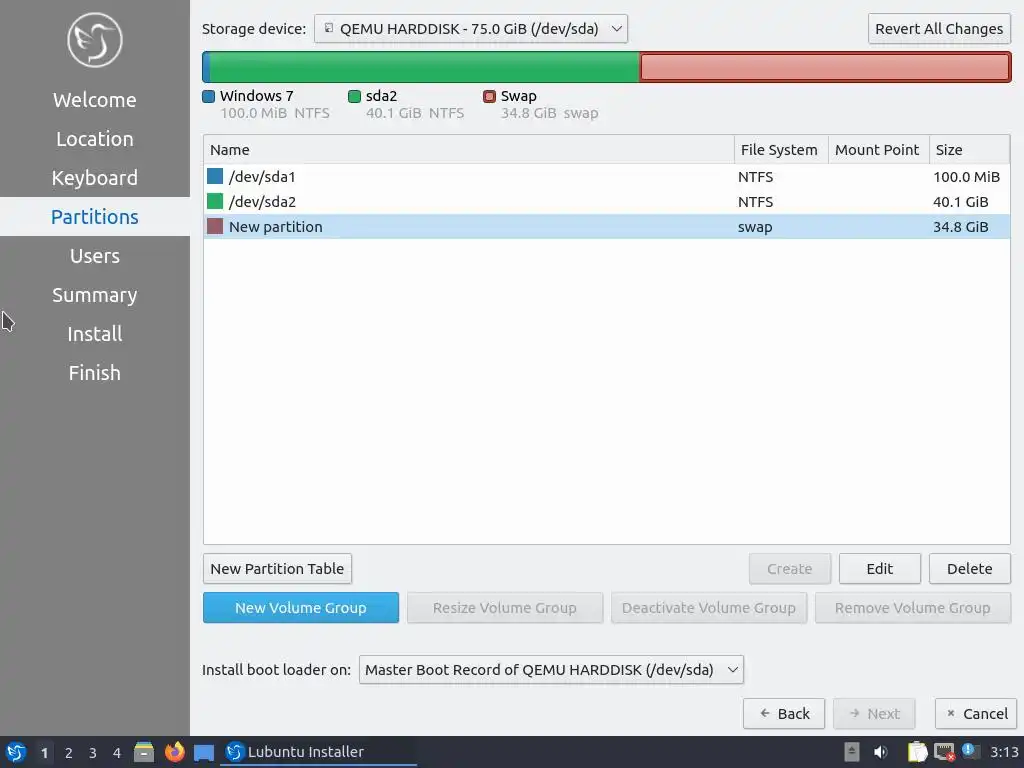Launch Firefox from the taskbar
The image size is (1024, 768).
point(174,752)
